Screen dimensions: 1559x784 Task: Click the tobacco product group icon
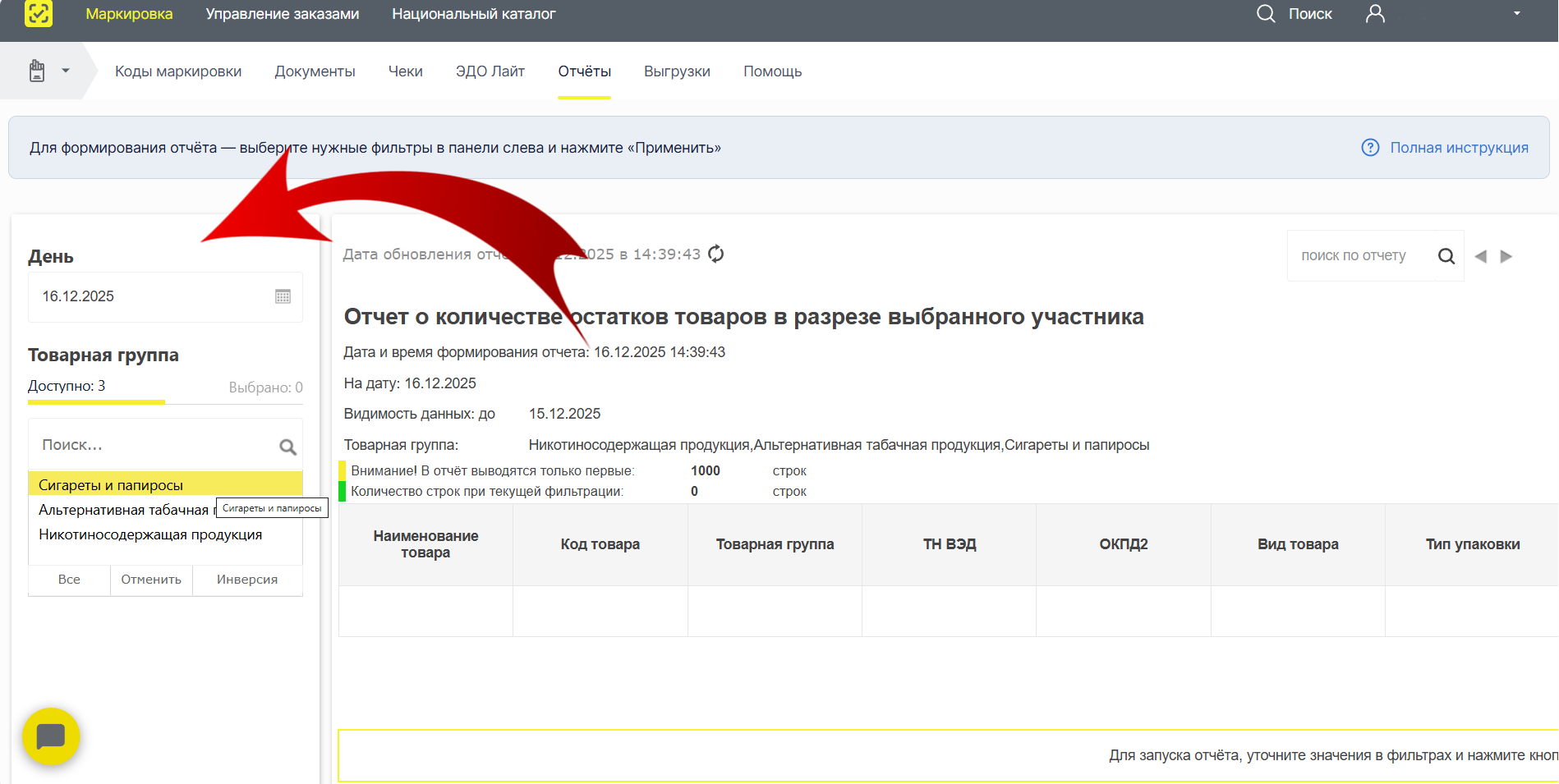pyautogui.click(x=37, y=71)
